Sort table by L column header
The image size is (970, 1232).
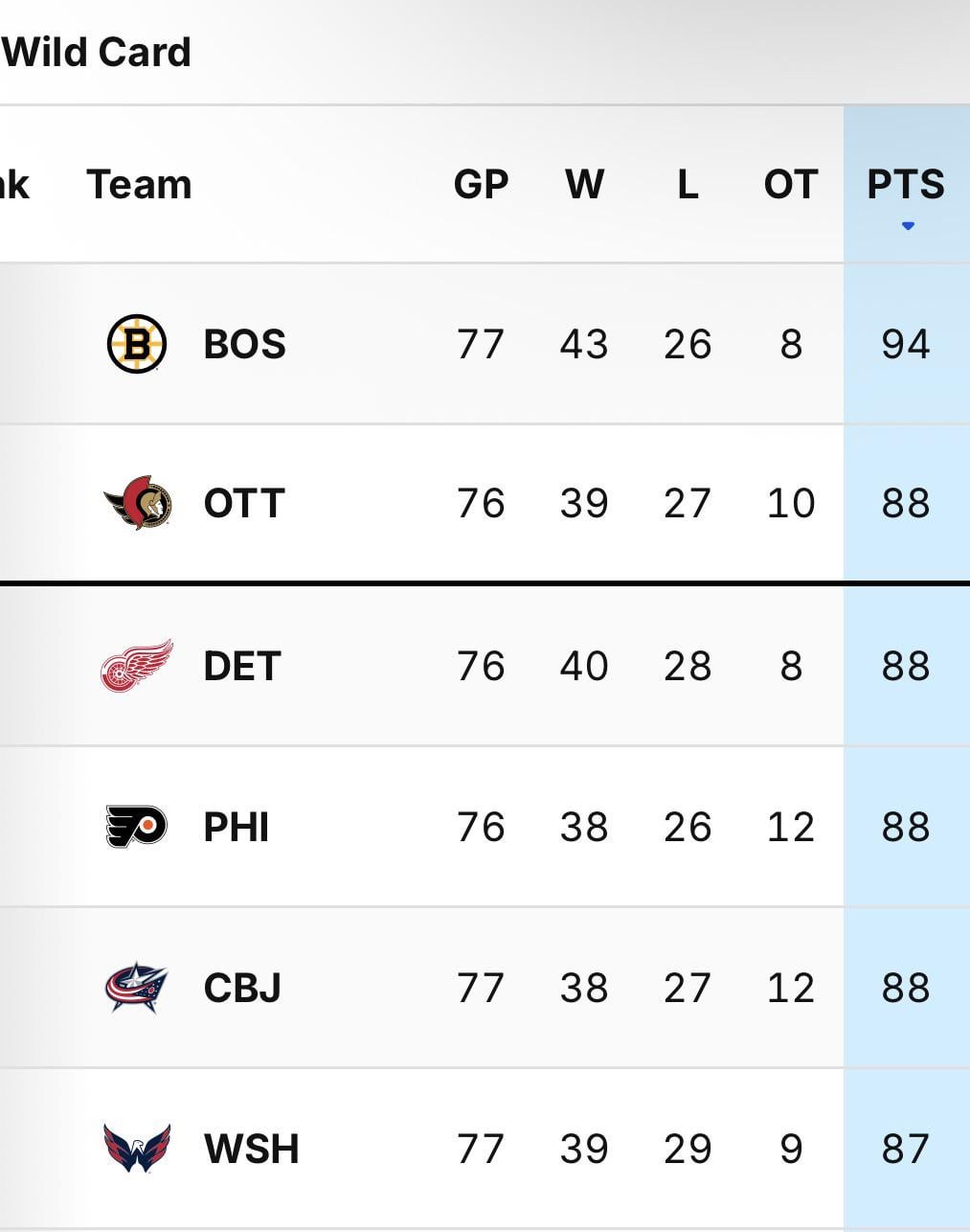[688, 184]
